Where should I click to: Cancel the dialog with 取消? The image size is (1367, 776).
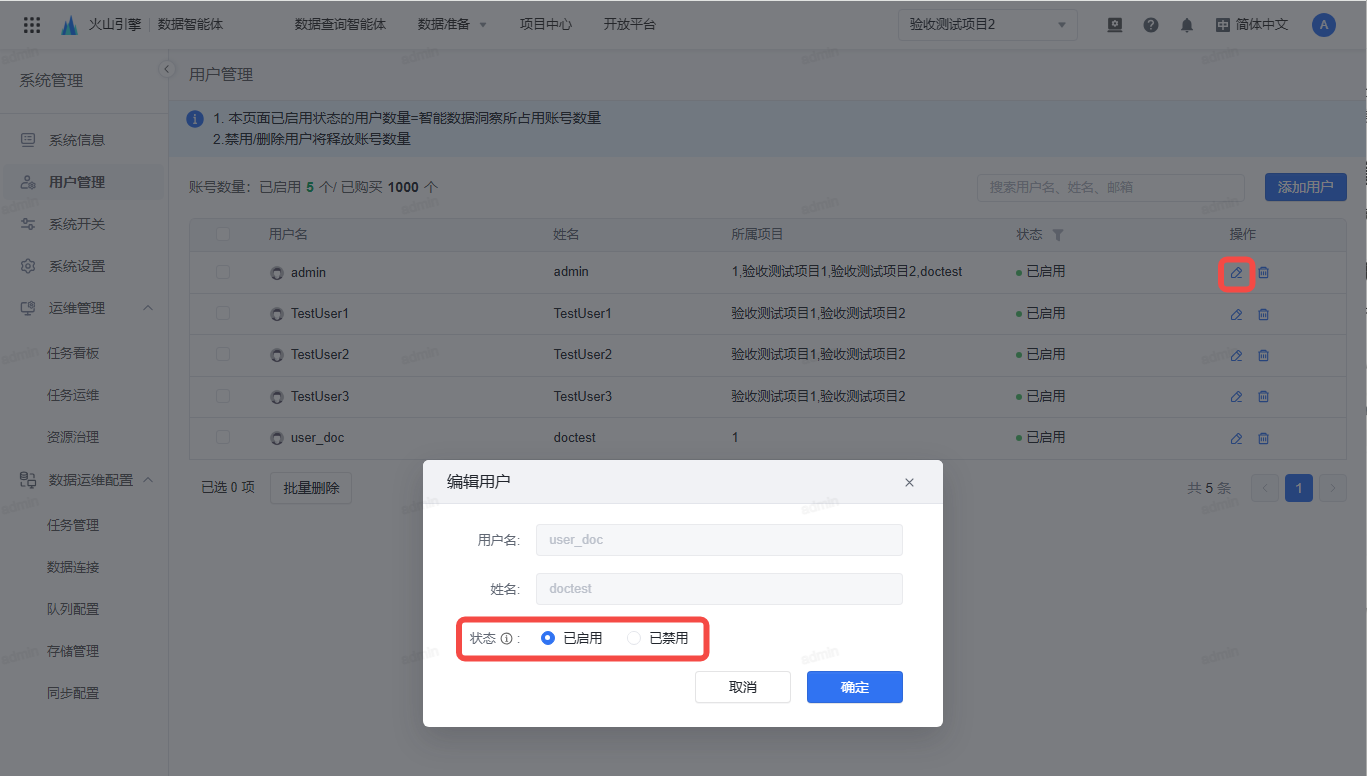[743, 687]
